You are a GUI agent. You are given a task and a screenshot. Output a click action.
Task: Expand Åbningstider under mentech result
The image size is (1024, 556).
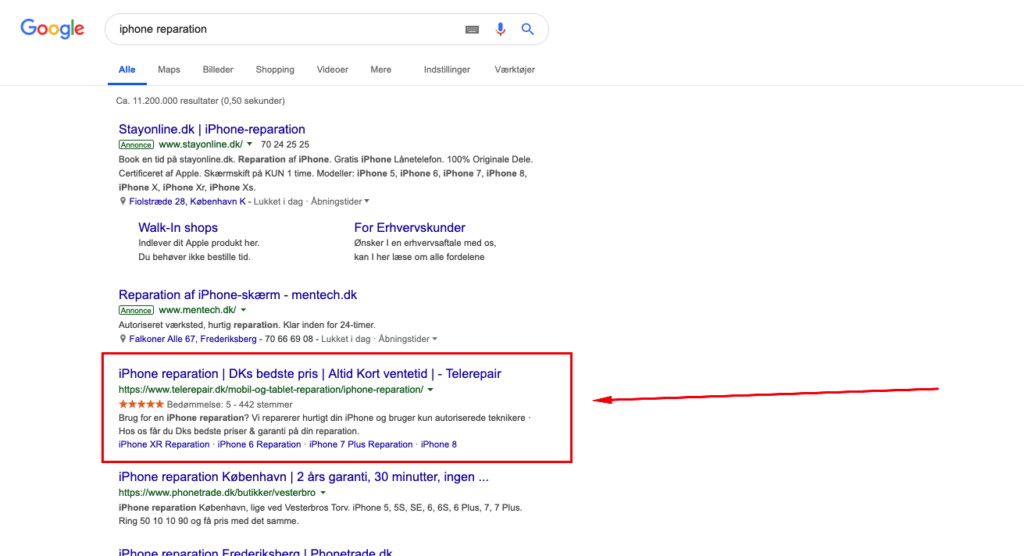coord(408,338)
